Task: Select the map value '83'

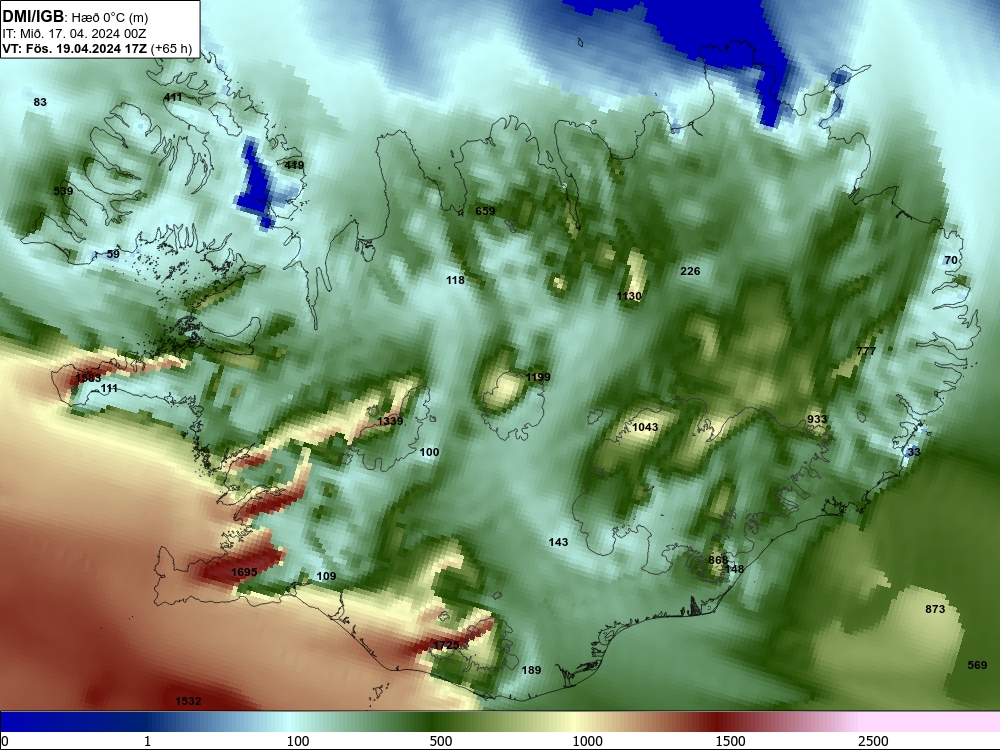Action: (40, 102)
